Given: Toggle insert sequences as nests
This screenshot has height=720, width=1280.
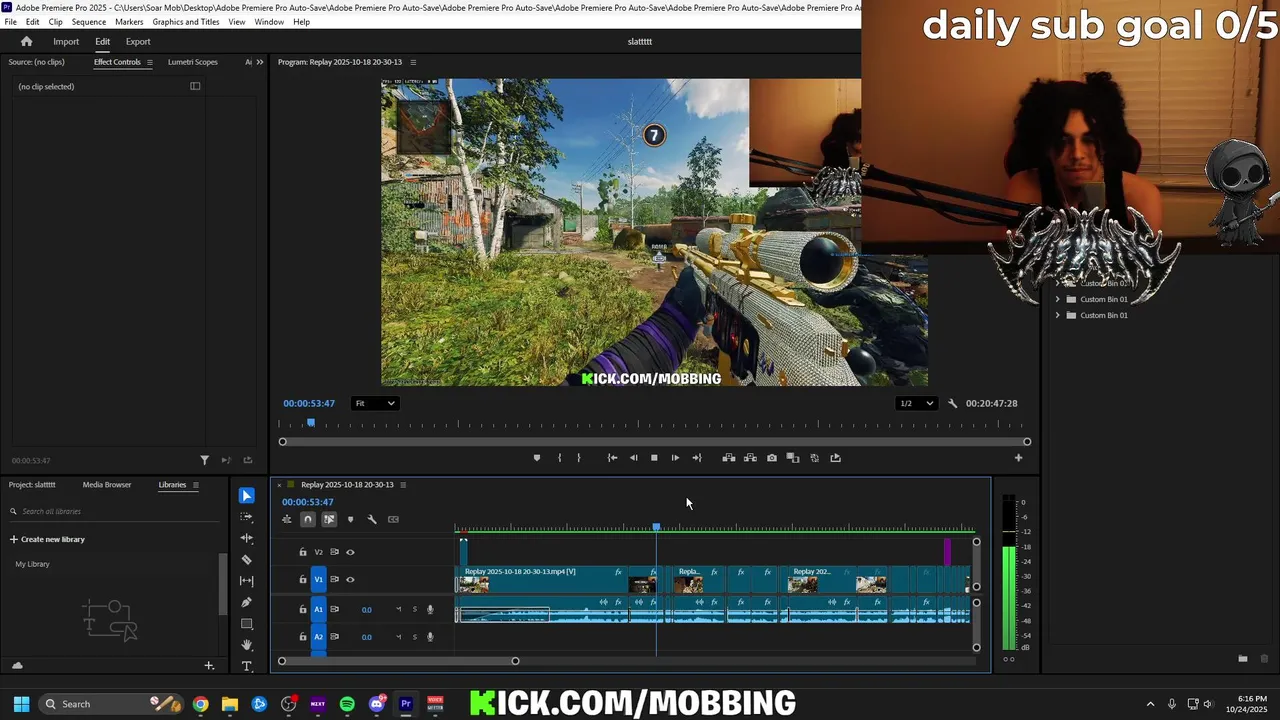Looking at the screenshot, I should pyautogui.click(x=287, y=519).
